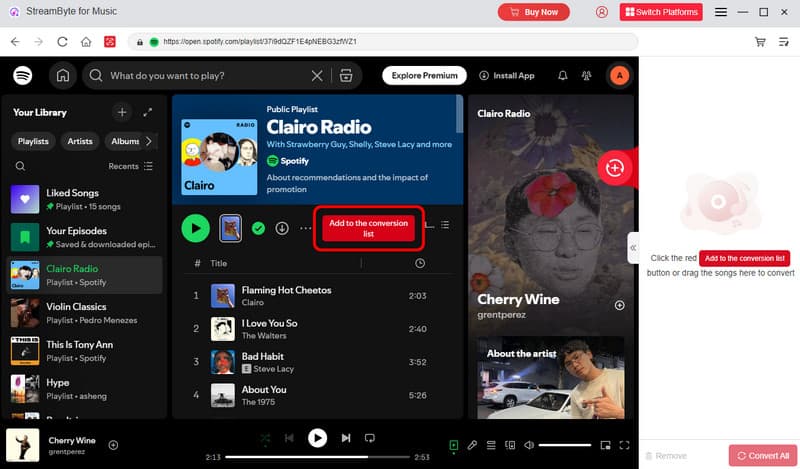This screenshot has width=800, height=469.
Task: Collapse the conversion panel with double arrow
Action: click(x=632, y=247)
